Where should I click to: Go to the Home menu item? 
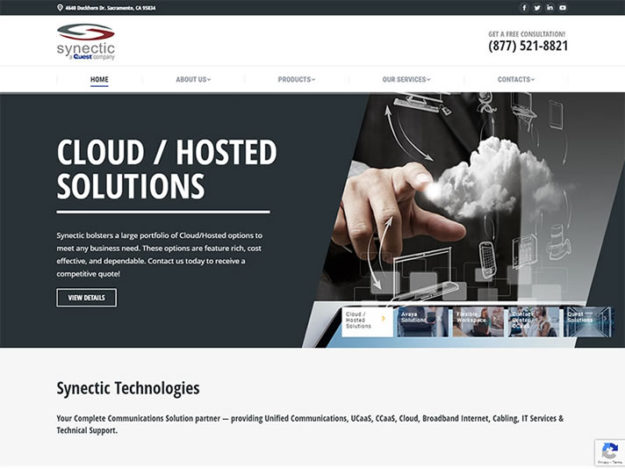[x=99, y=79]
